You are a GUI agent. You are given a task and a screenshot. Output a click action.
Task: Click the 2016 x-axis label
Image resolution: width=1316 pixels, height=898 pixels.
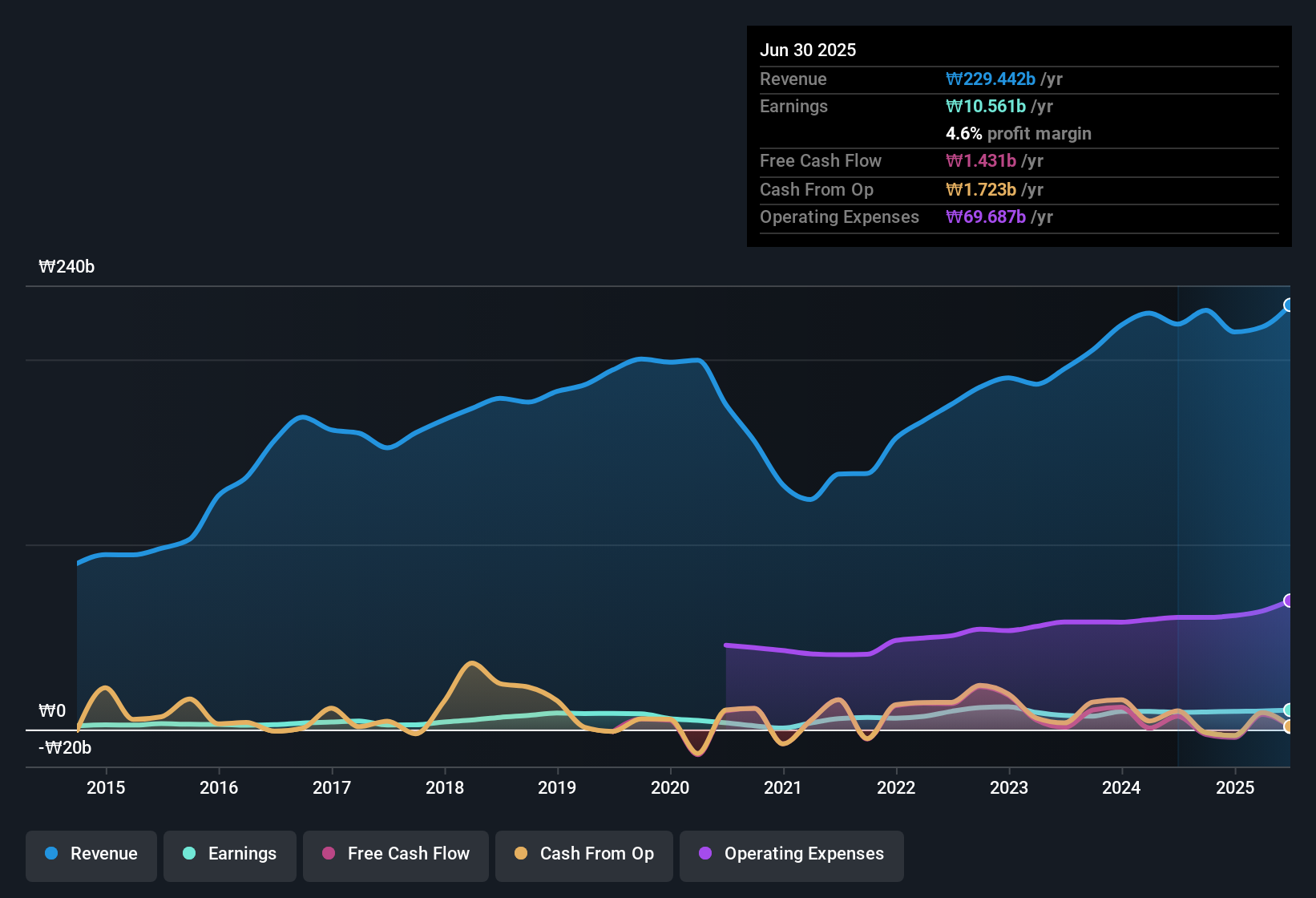219,787
